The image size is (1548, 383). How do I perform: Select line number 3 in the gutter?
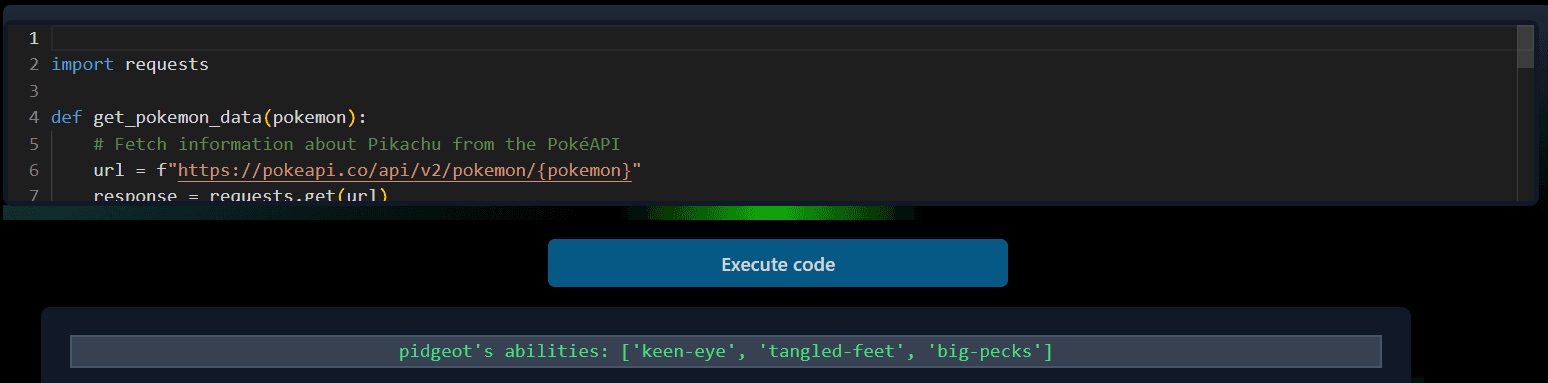pyautogui.click(x=34, y=91)
